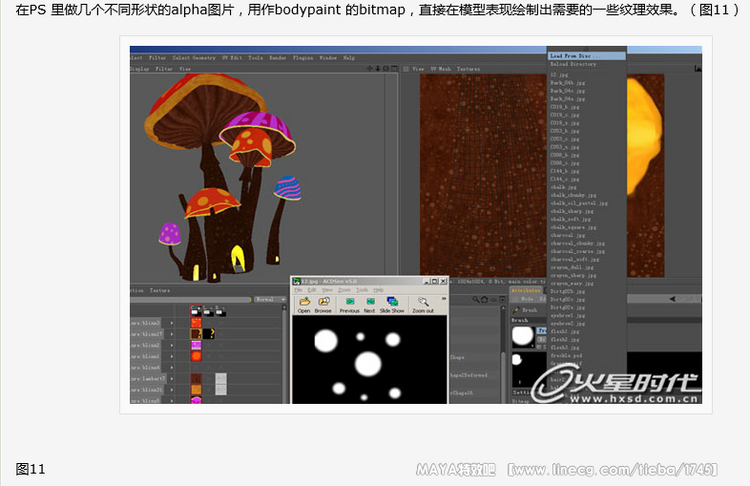Click the blinn31 orange-yellow texture thumbnail
Screen dimensions: 750x486
pos(196,390)
